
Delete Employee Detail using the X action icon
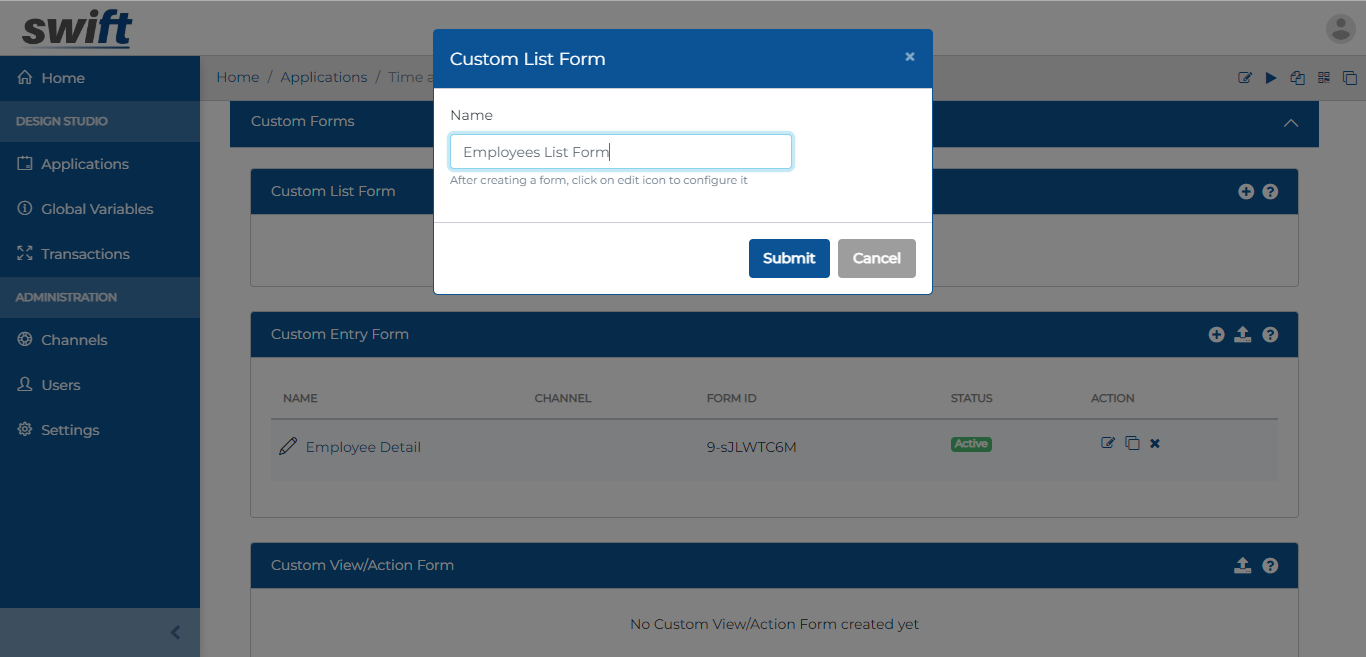click(1154, 442)
